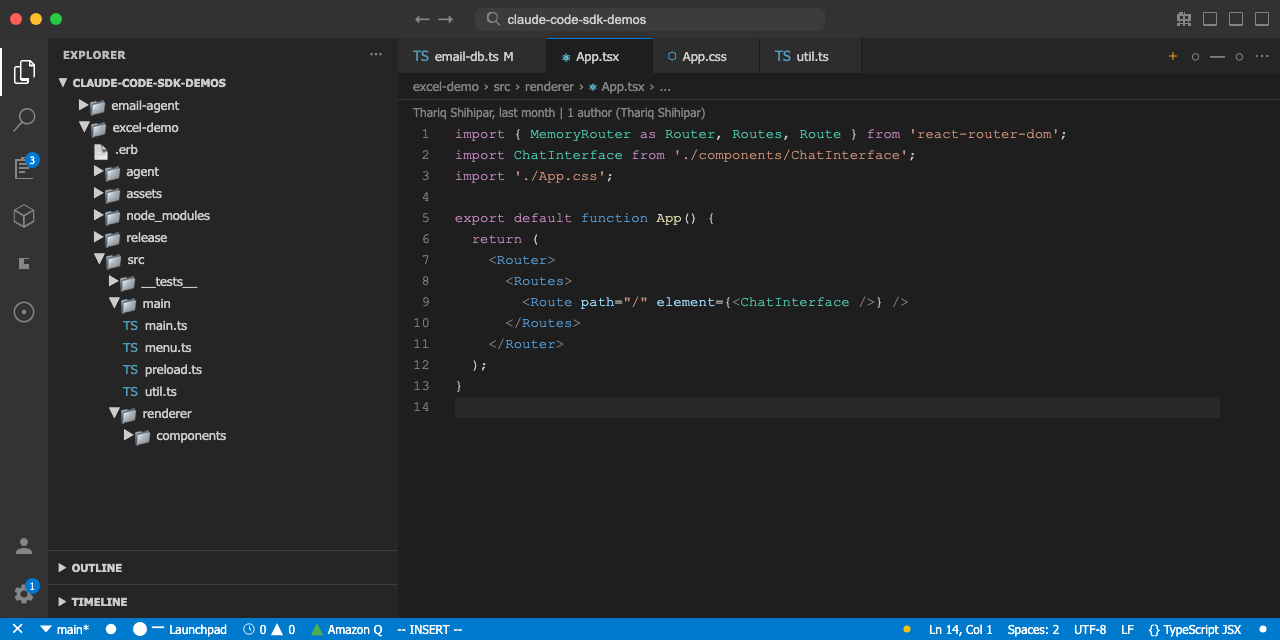Toggle the rightmost layout panel button in title bar
The image size is (1280, 640).
(x=1261, y=19)
